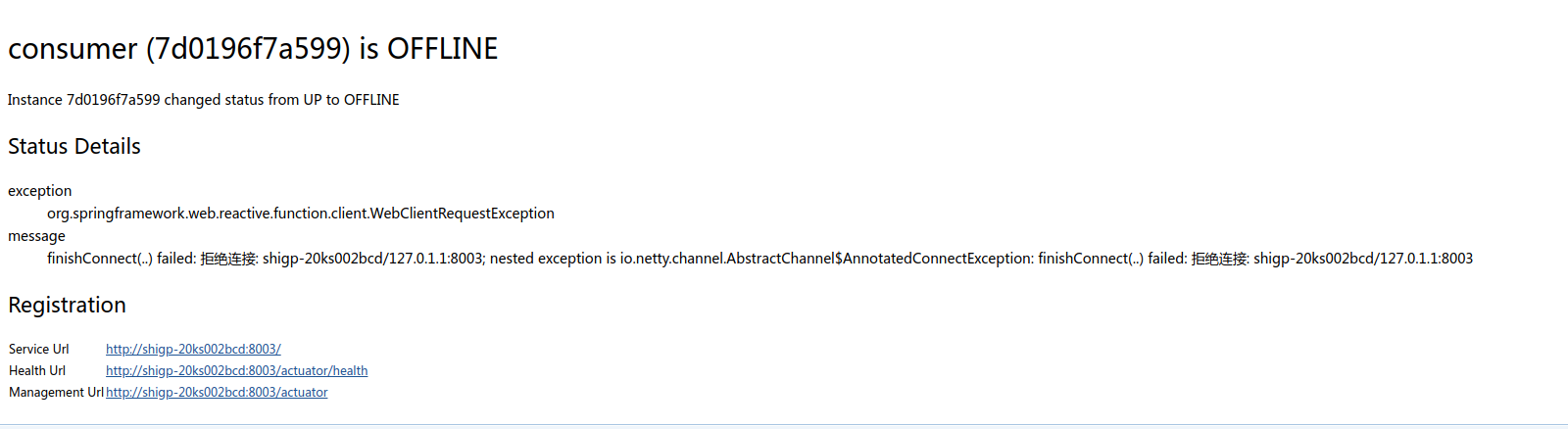Open the Service Url link ending in 8003/
This screenshot has height=429, width=1568.
[193, 349]
